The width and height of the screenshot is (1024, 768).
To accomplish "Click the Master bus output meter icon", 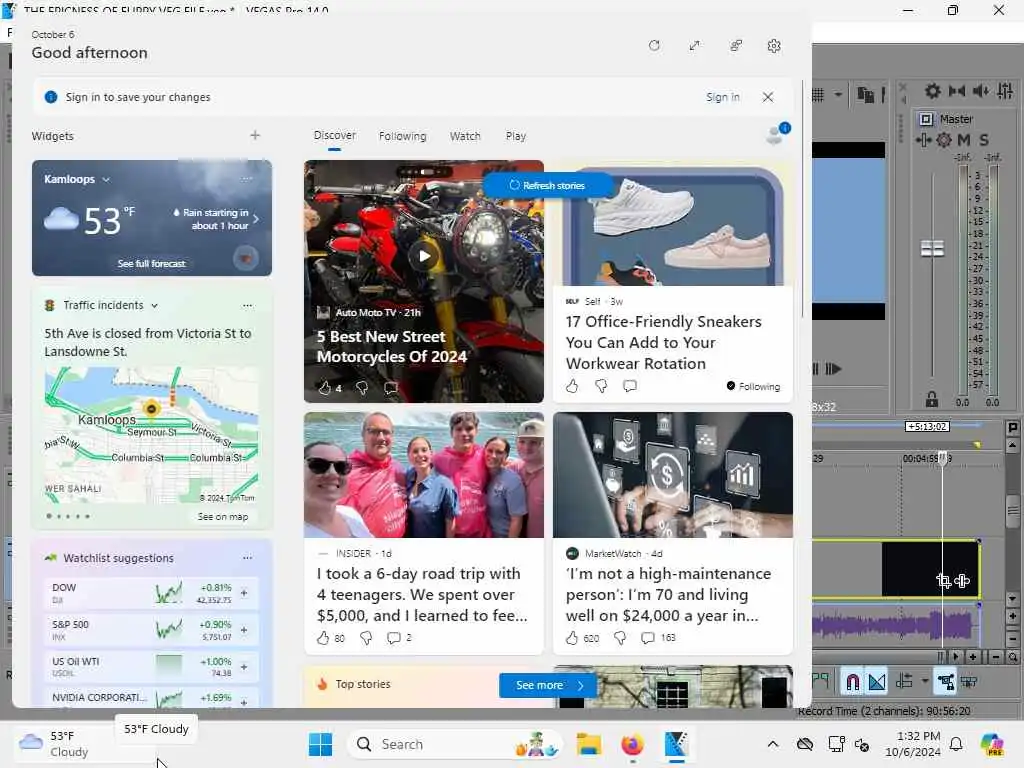I will [926, 119].
